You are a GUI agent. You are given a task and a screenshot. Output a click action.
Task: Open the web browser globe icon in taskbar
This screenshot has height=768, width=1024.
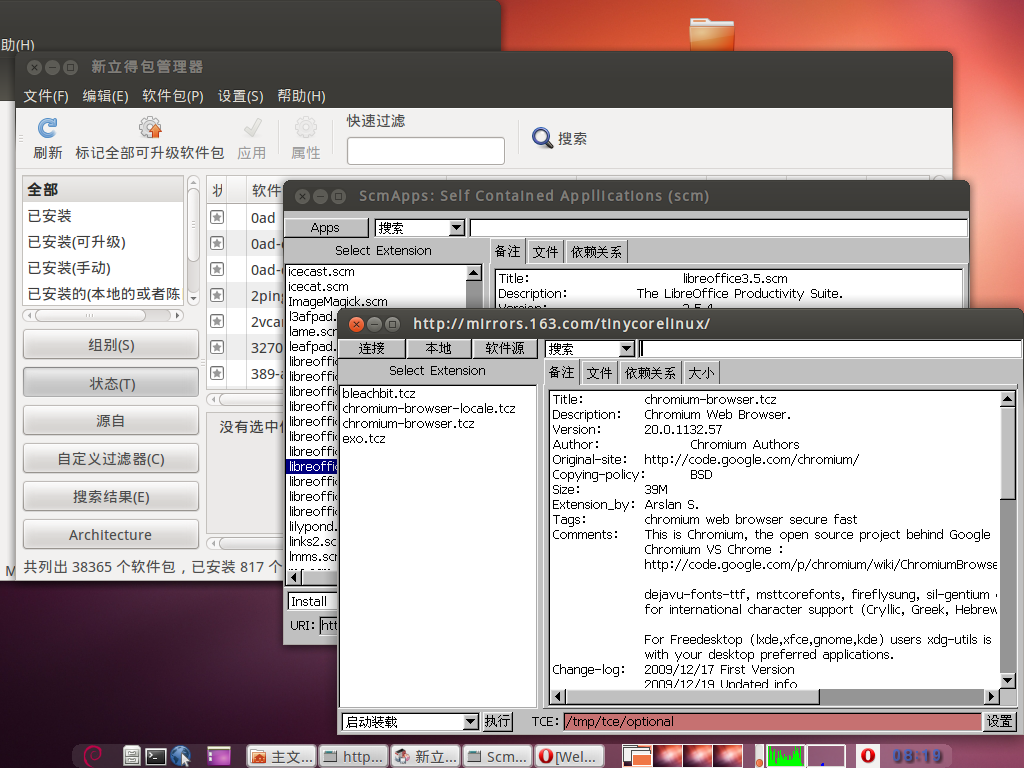pyautogui.click(x=181, y=756)
